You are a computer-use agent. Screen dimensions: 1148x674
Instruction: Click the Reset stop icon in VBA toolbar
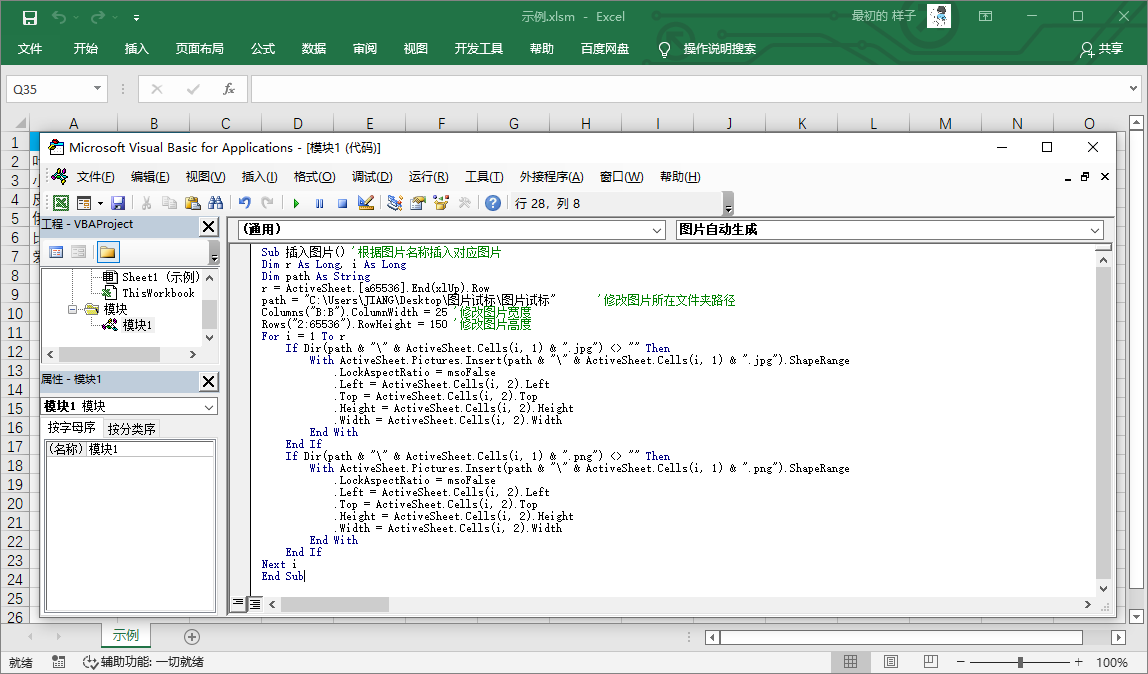tap(342, 203)
